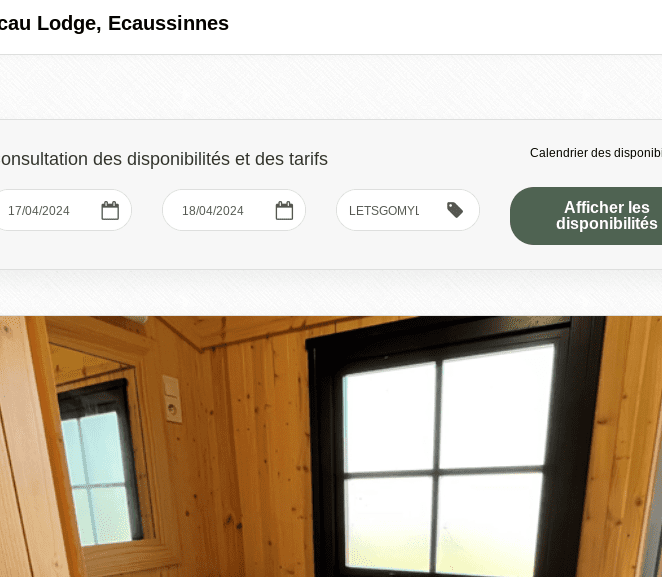Click the textured strip below the form

click(x=331, y=293)
